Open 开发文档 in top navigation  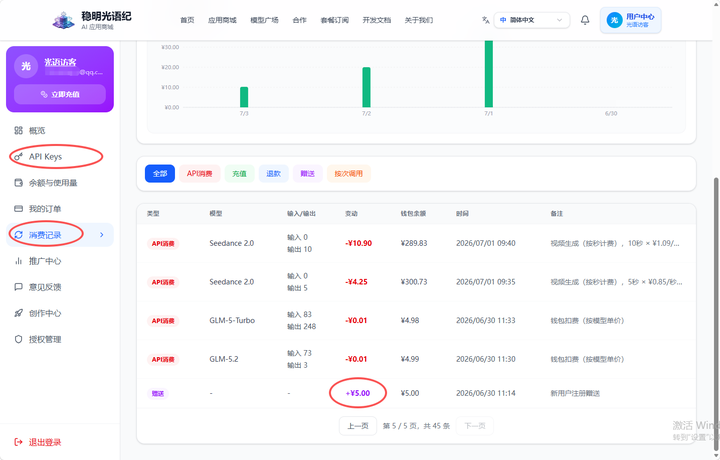pos(377,20)
